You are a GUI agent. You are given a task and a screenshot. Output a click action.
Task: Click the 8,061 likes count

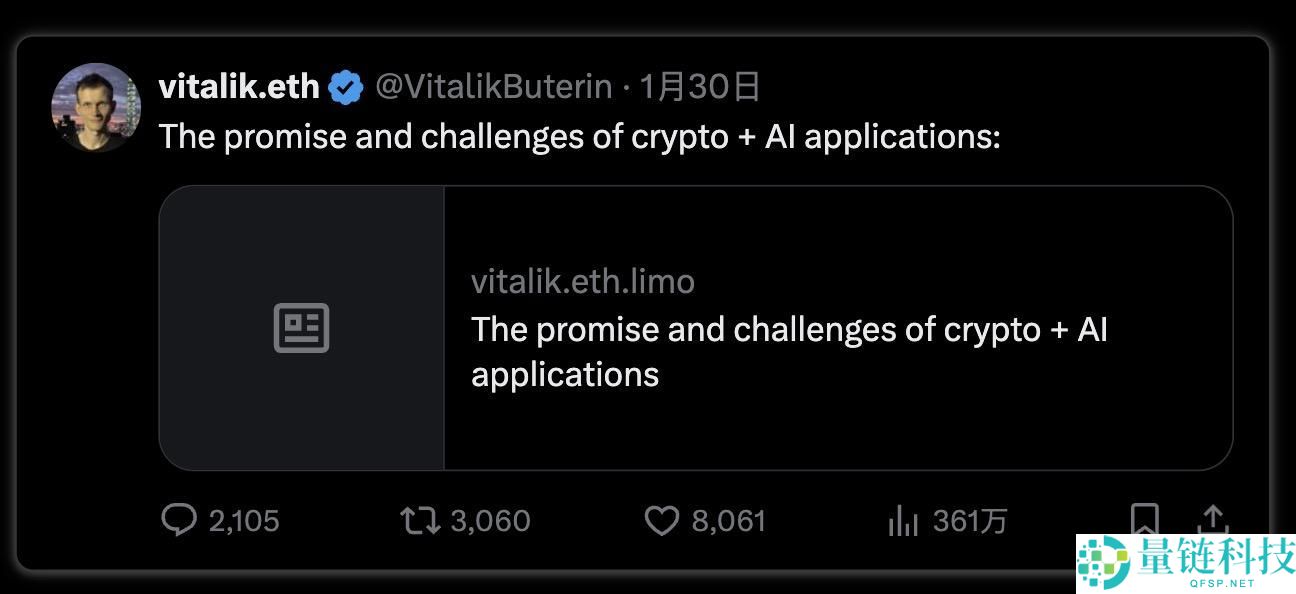[x=729, y=521]
